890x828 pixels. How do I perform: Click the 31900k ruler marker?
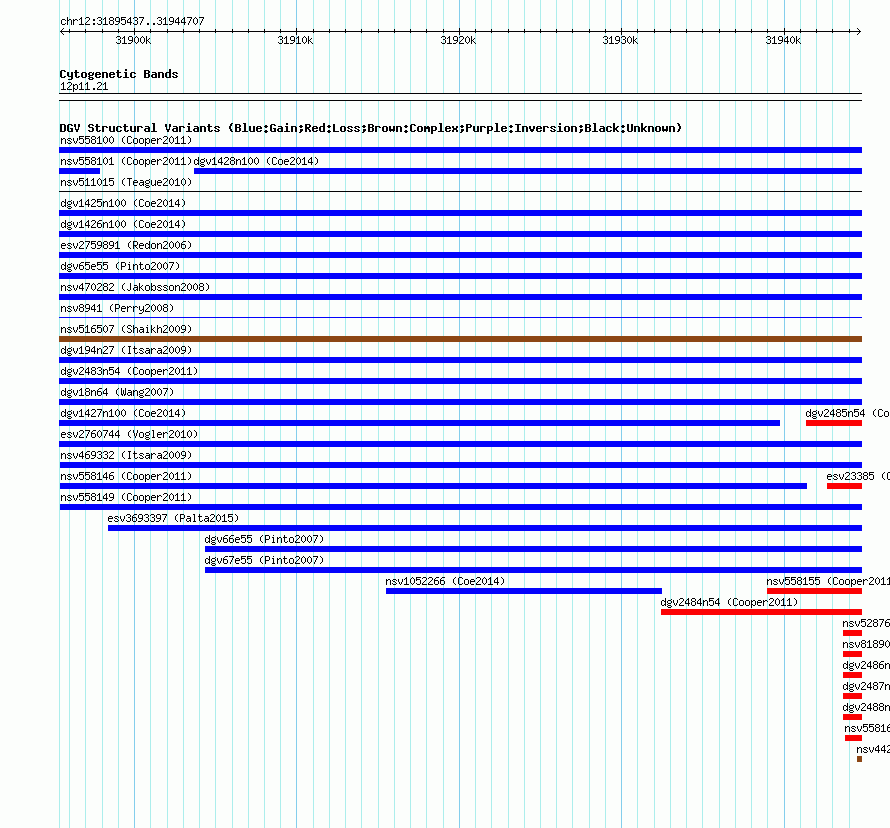point(133,40)
